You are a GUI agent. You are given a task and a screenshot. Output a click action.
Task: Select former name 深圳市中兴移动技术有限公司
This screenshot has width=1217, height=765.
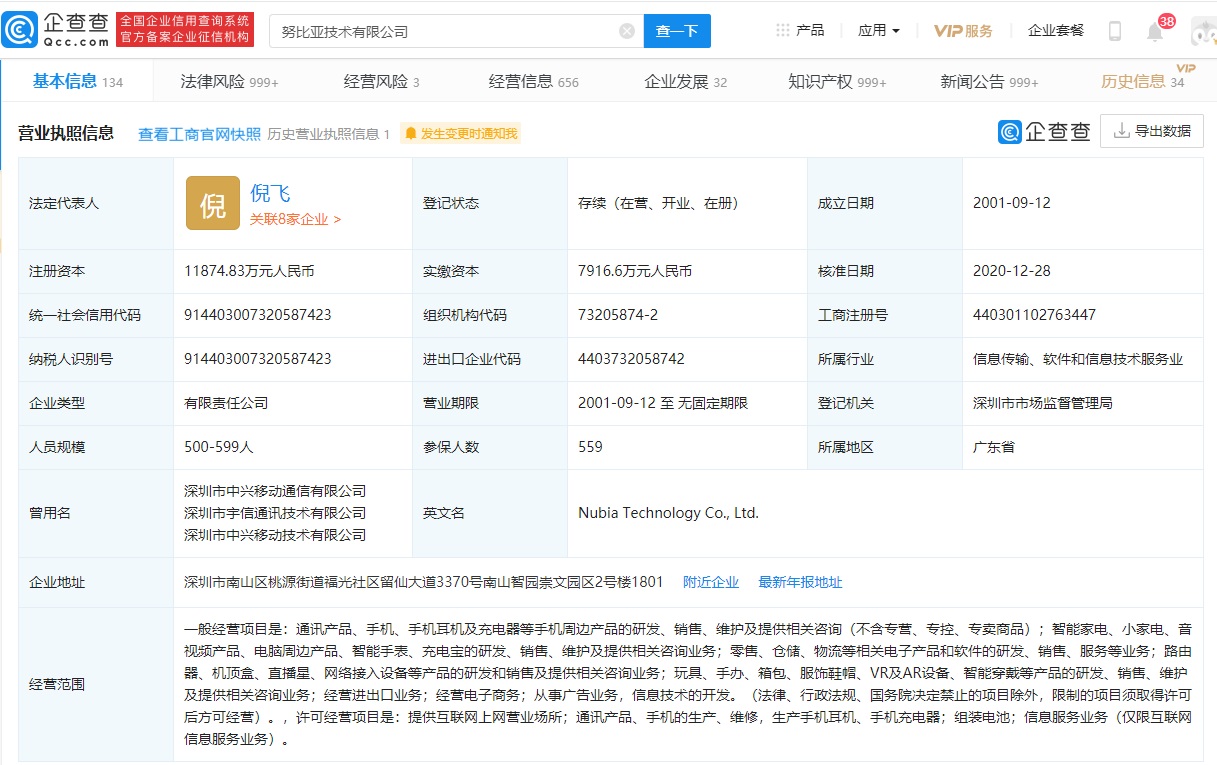(x=275, y=535)
